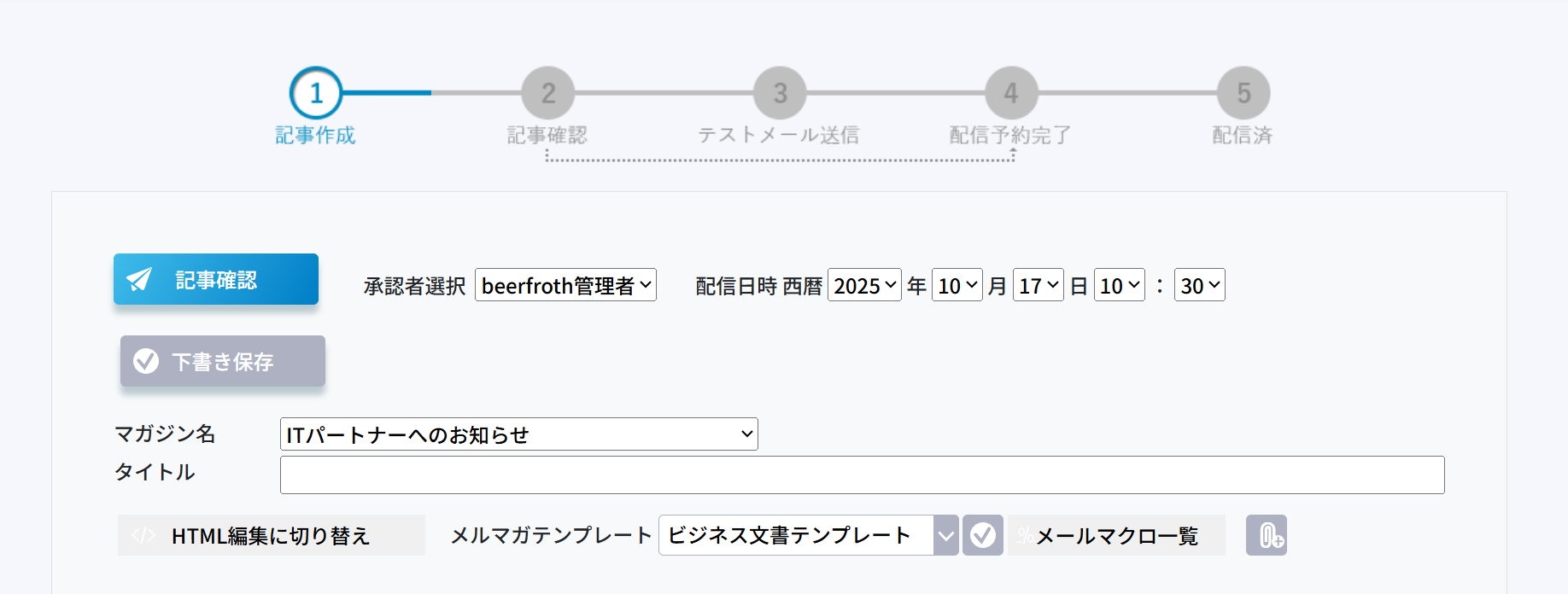
Task: Open the マガジン名 dropdown
Action: pos(518,434)
